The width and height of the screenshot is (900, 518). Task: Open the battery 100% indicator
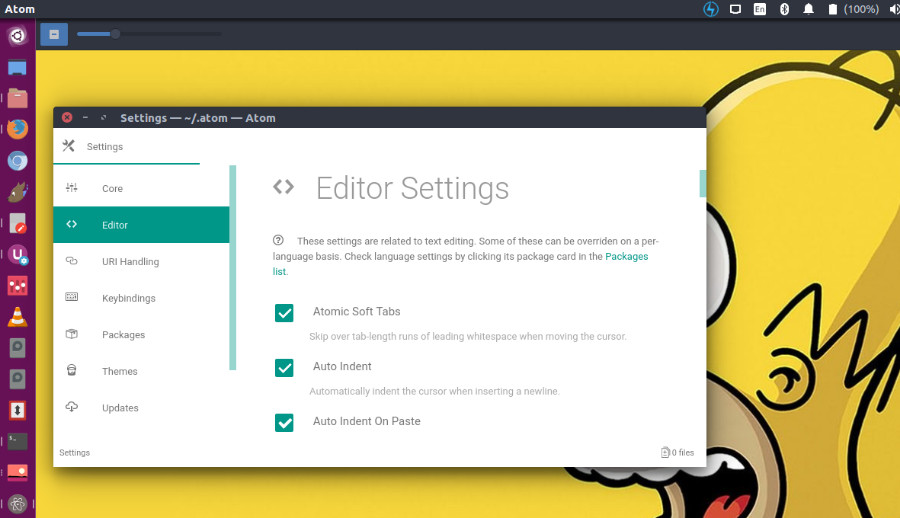(853, 9)
